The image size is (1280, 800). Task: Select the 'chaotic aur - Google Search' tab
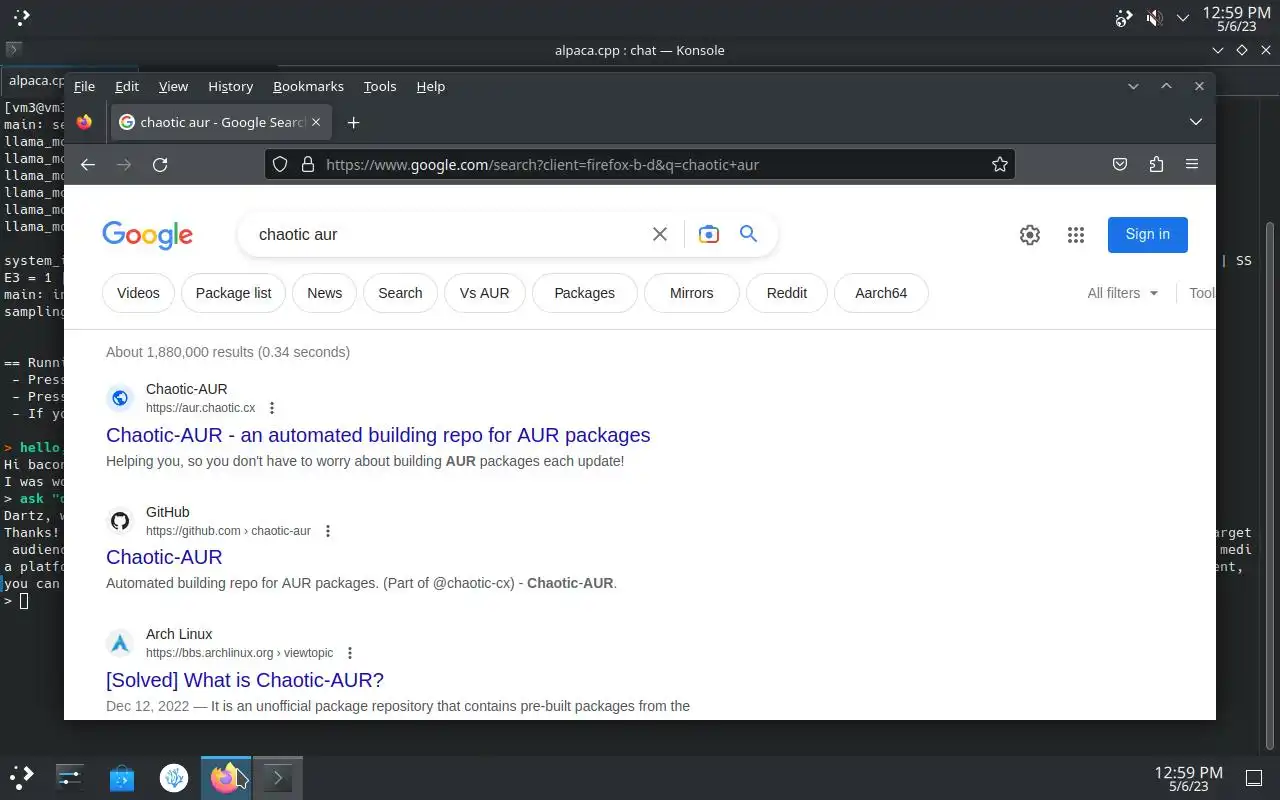[x=220, y=122]
